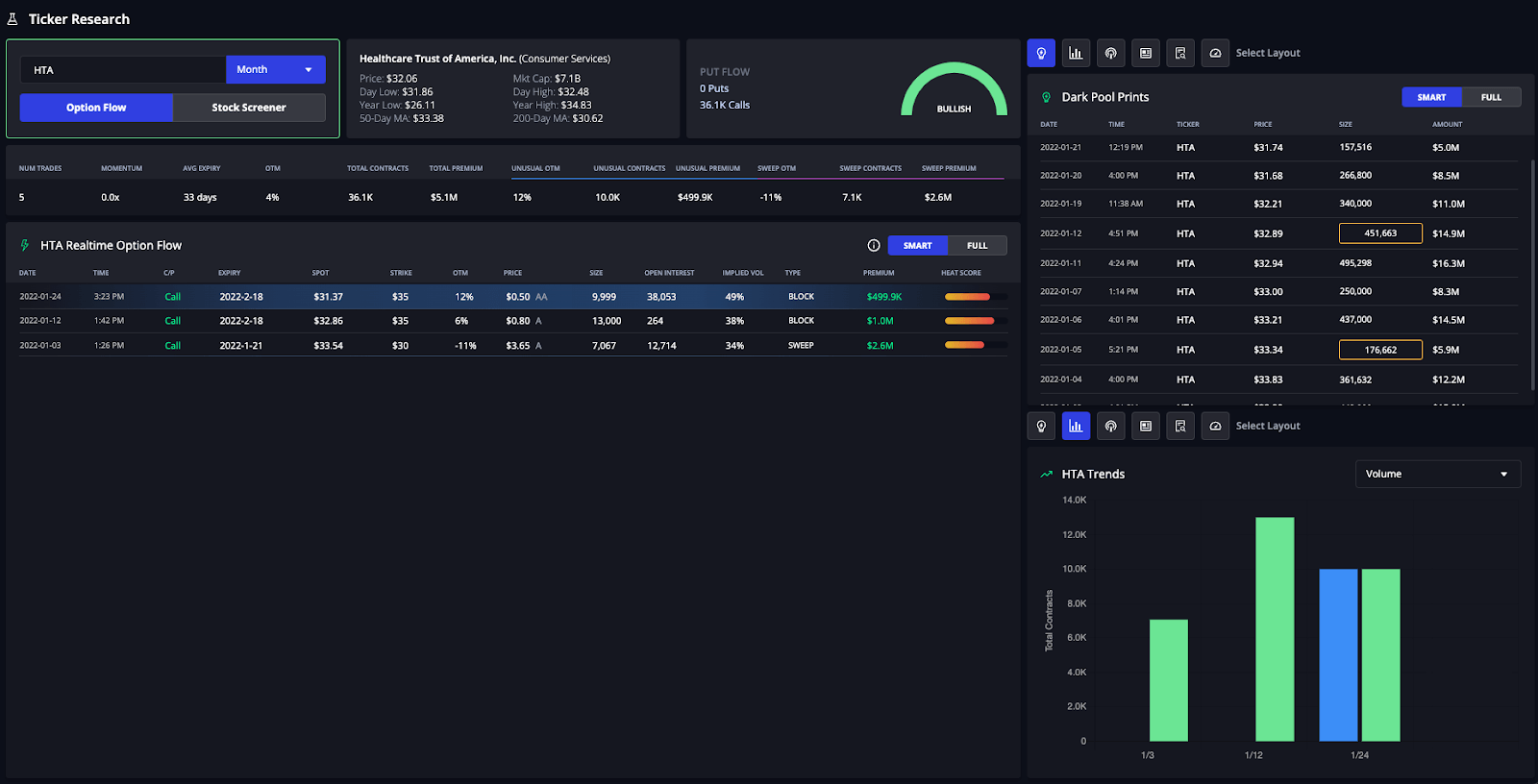The height and width of the screenshot is (784, 1538).
Task: Select the bar chart icon in lower panel toolbar
Action: pyautogui.click(x=1076, y=426)
